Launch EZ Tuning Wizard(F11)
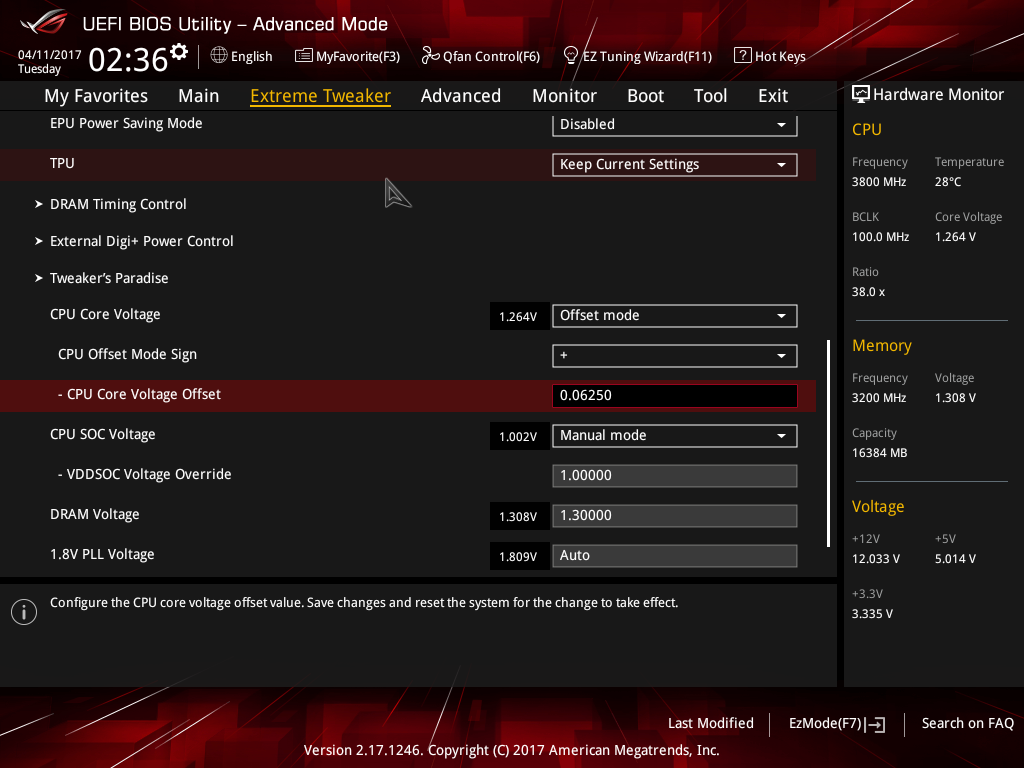 pos(647,56)
